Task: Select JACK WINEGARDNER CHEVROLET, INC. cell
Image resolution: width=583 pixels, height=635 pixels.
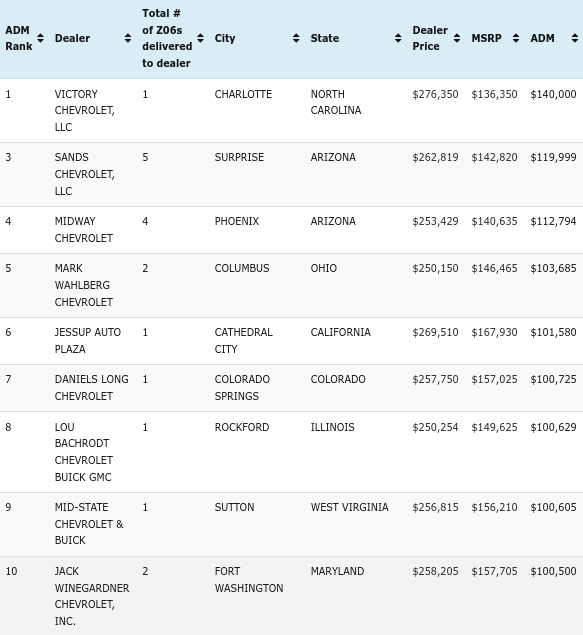Action: [92, 596]
